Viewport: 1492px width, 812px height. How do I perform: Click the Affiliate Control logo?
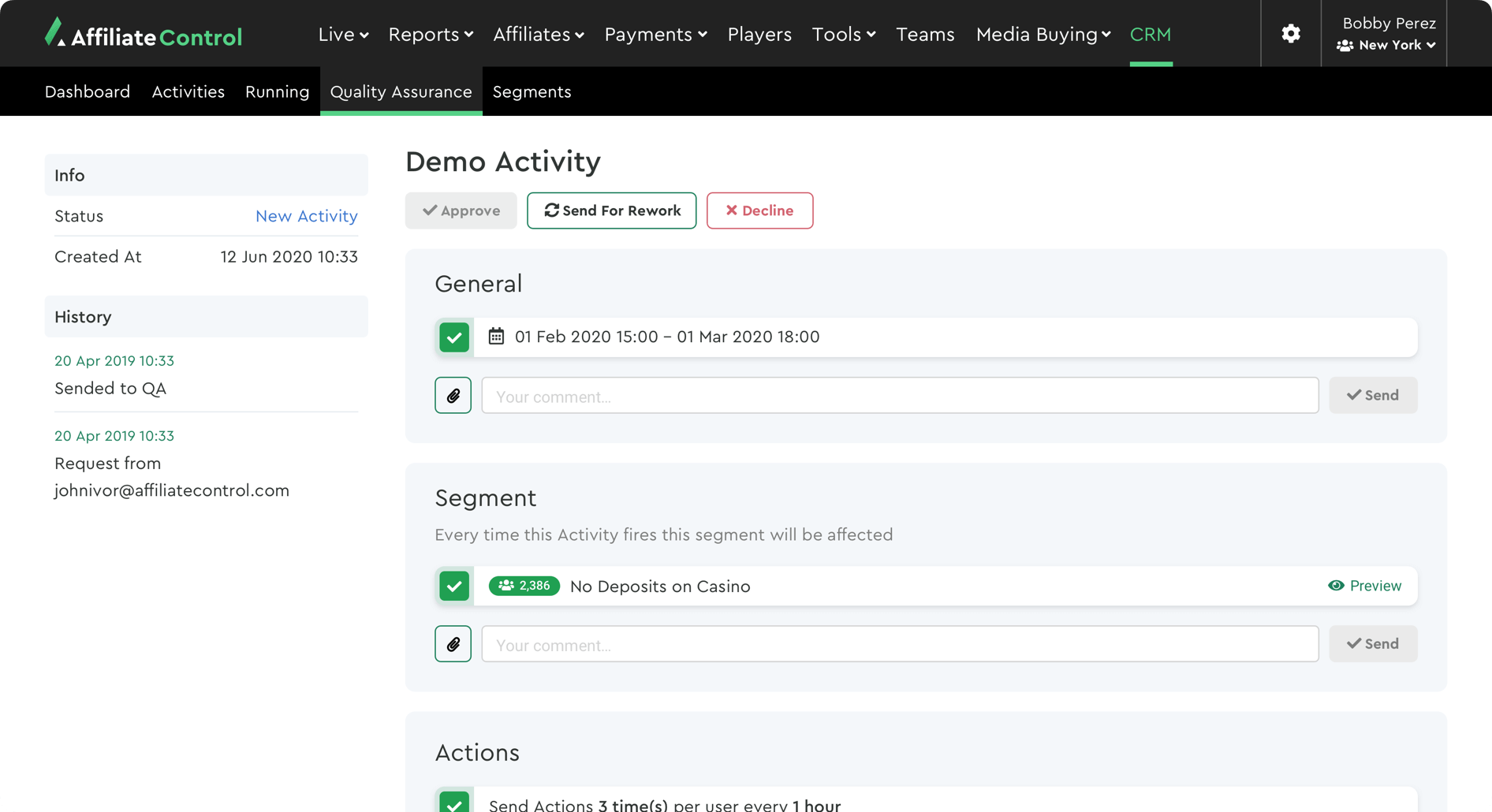(144, 34)
